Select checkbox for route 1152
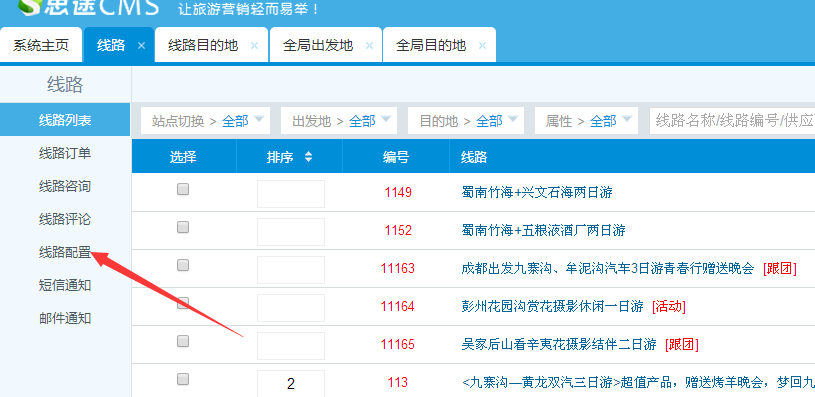The image size is (815, 397). [x=183, y=228]
